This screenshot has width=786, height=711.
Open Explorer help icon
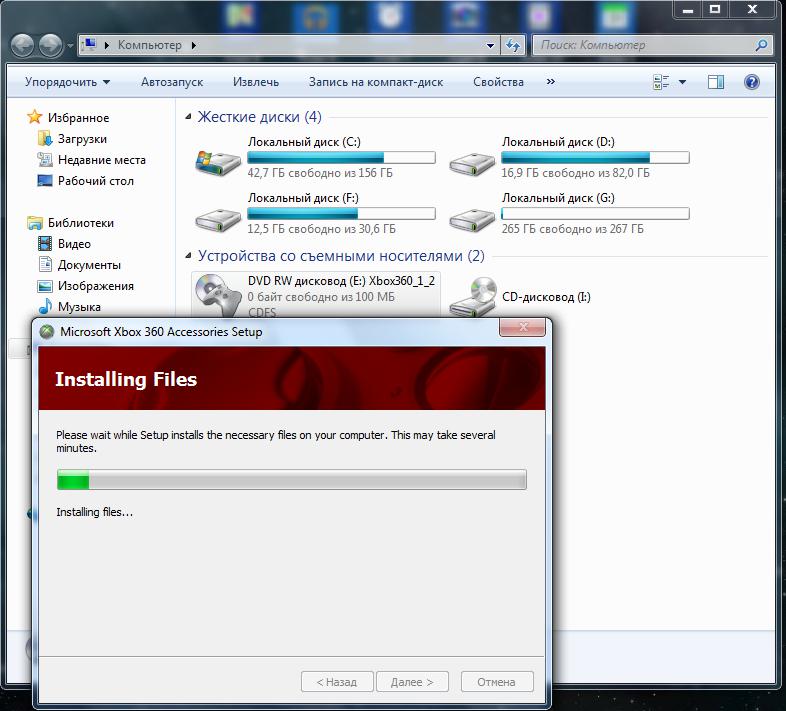pos(751,82)
